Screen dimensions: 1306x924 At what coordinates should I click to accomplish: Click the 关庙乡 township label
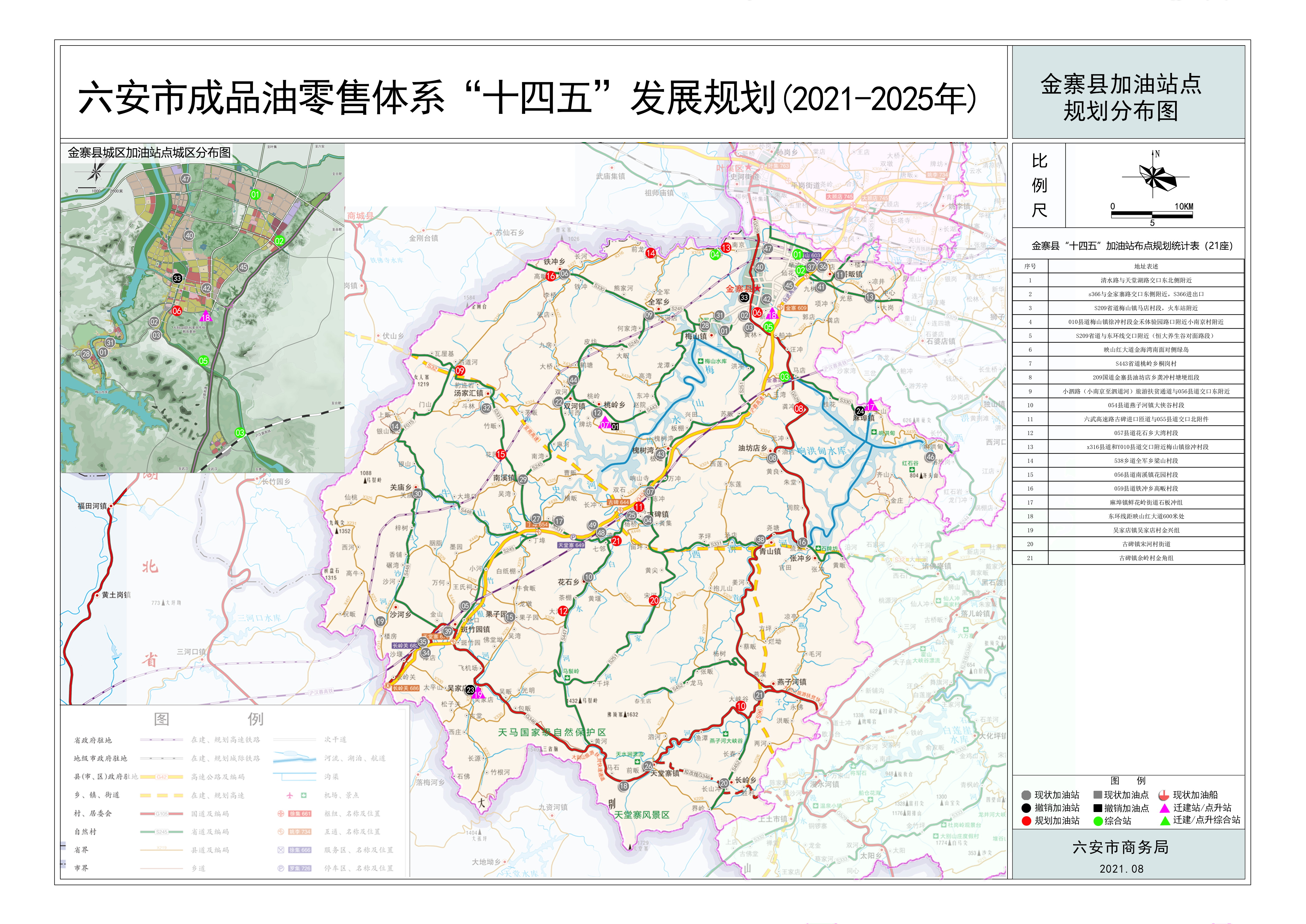tap(400, 487)
